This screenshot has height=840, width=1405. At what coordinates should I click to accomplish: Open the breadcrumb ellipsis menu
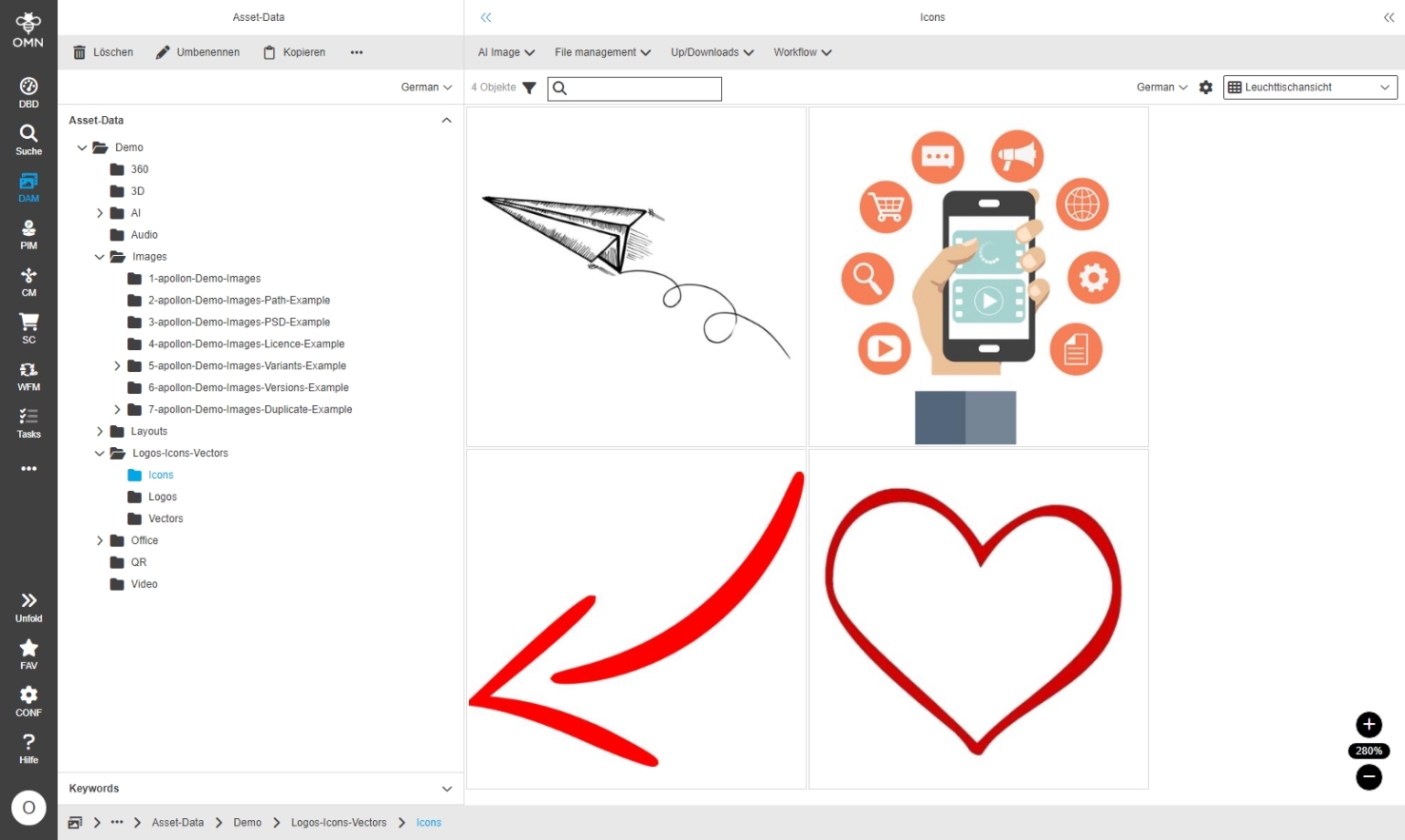117,823
